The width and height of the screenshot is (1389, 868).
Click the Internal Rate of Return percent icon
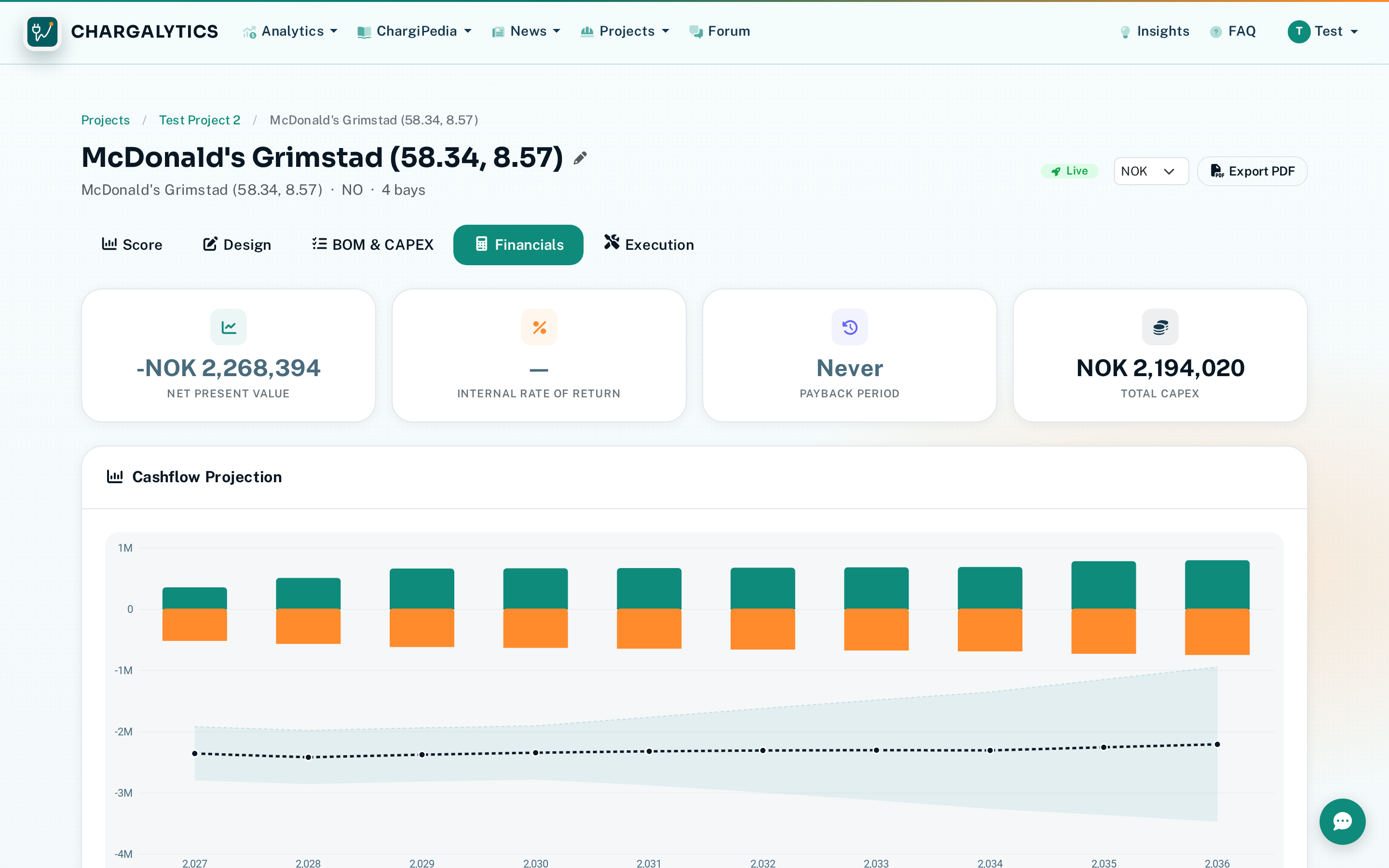[x=539, y=327]
